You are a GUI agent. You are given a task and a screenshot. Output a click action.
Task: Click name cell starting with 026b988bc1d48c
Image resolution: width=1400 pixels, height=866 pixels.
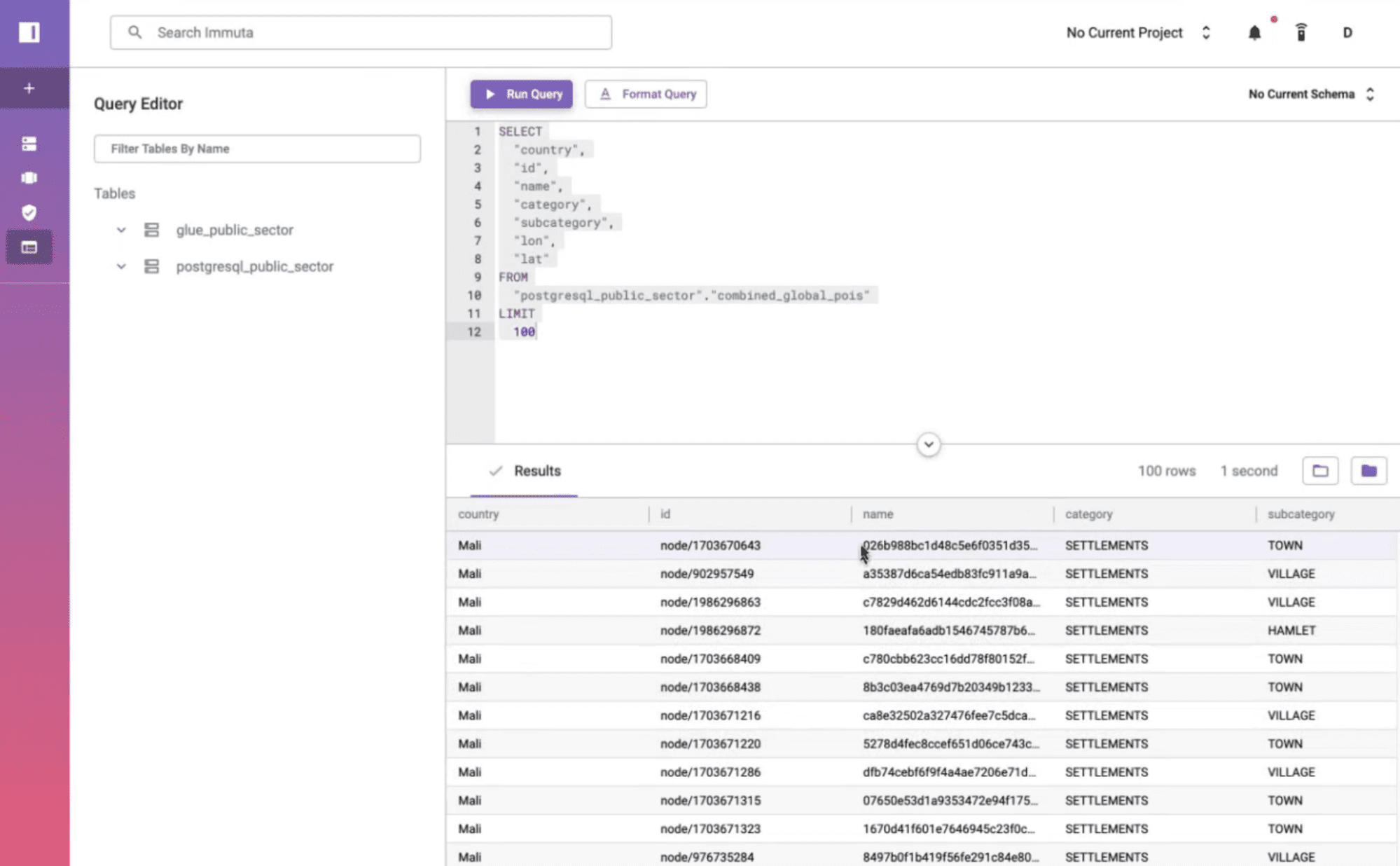pos(950,545)
